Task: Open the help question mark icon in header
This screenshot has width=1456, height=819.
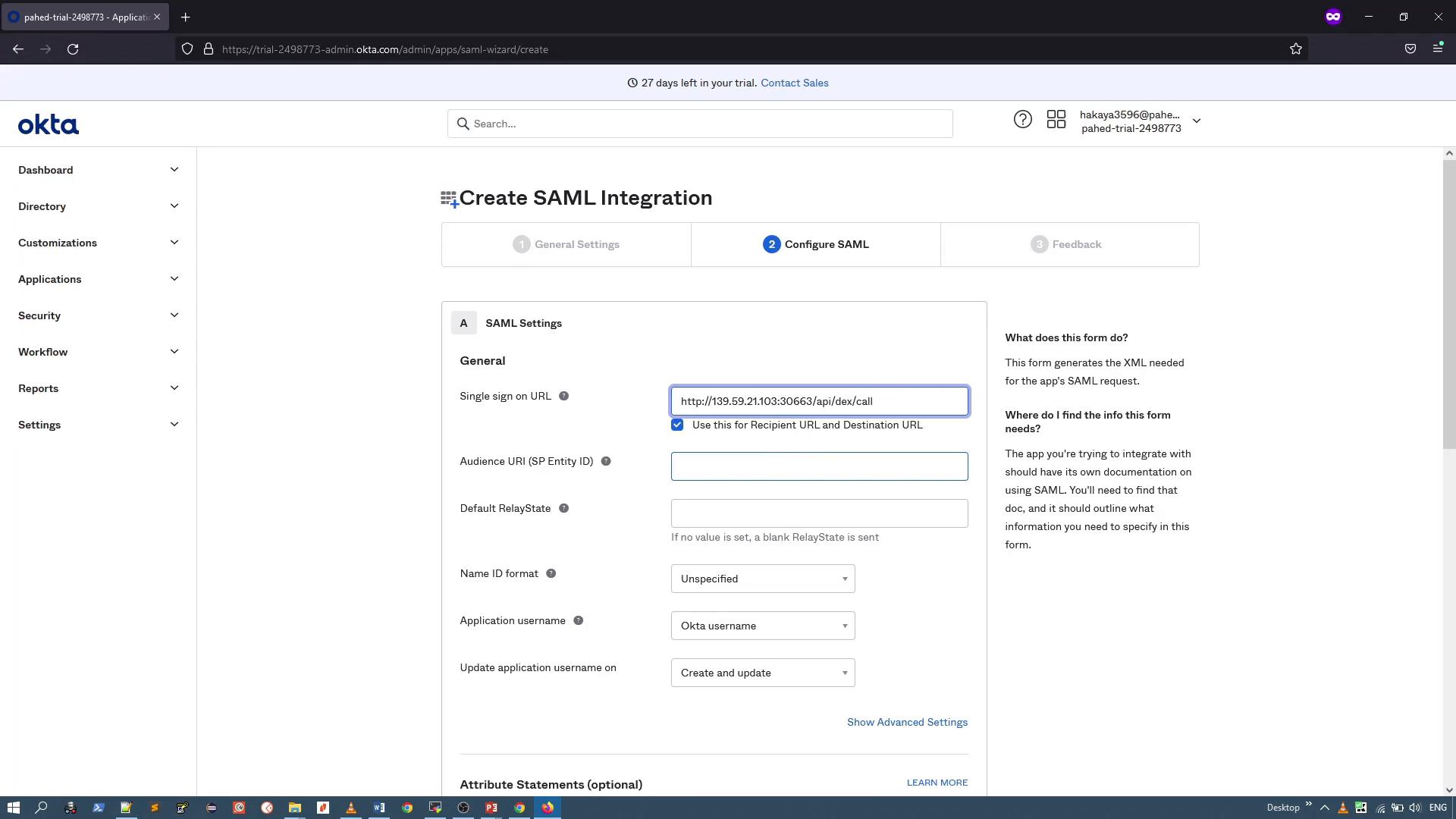Action: (1022, 120)
